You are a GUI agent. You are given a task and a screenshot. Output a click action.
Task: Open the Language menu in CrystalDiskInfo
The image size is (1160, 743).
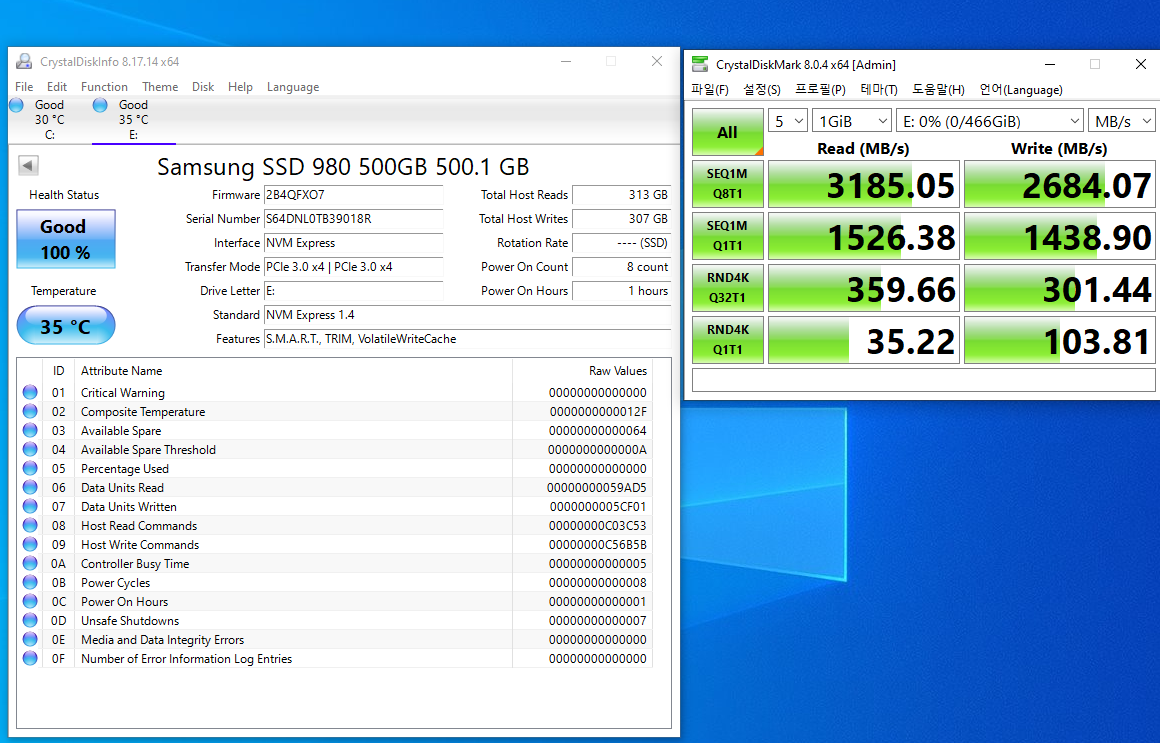[x=293, y=87]
